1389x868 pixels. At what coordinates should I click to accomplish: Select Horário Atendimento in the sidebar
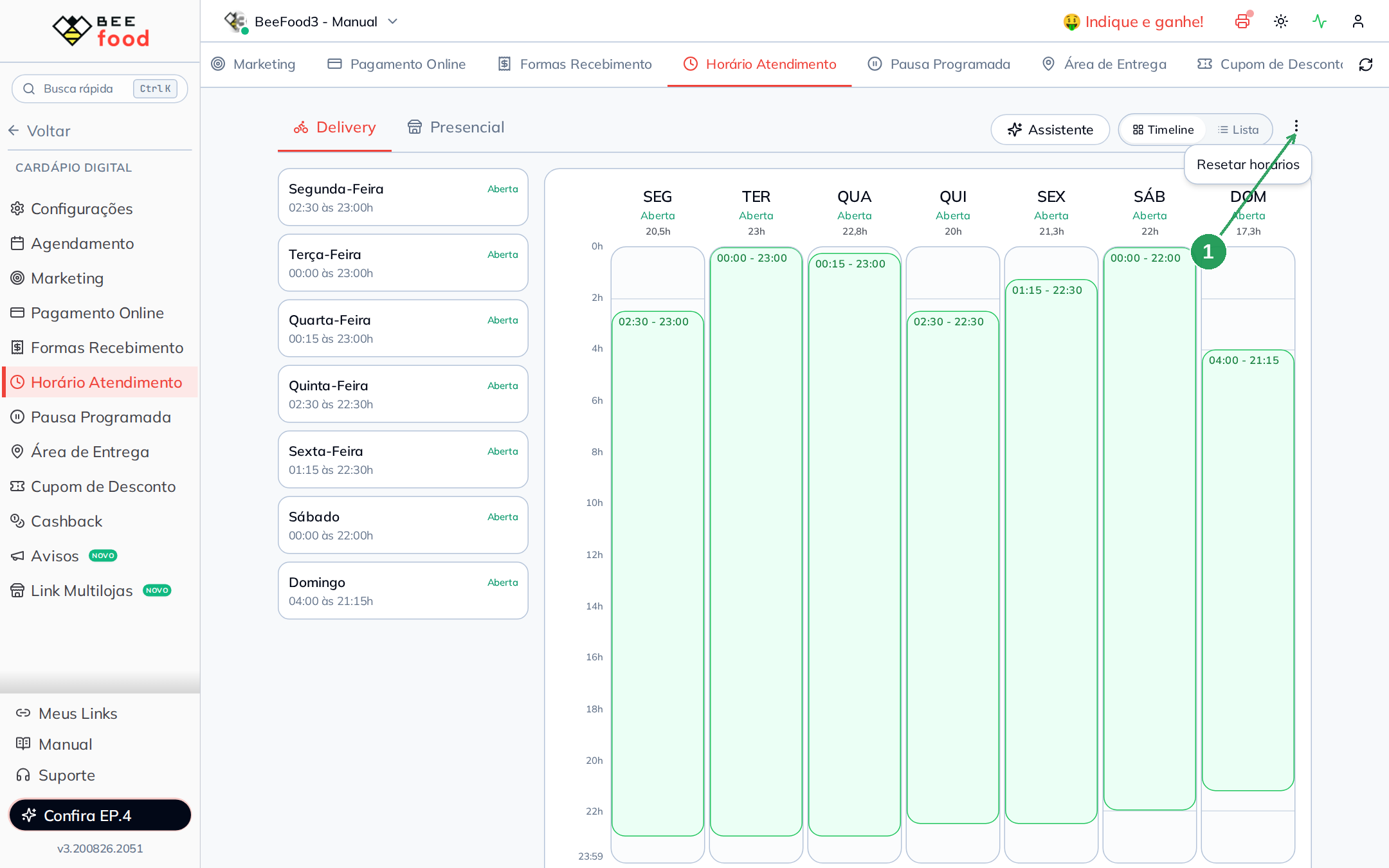click(x=101, y=382)
